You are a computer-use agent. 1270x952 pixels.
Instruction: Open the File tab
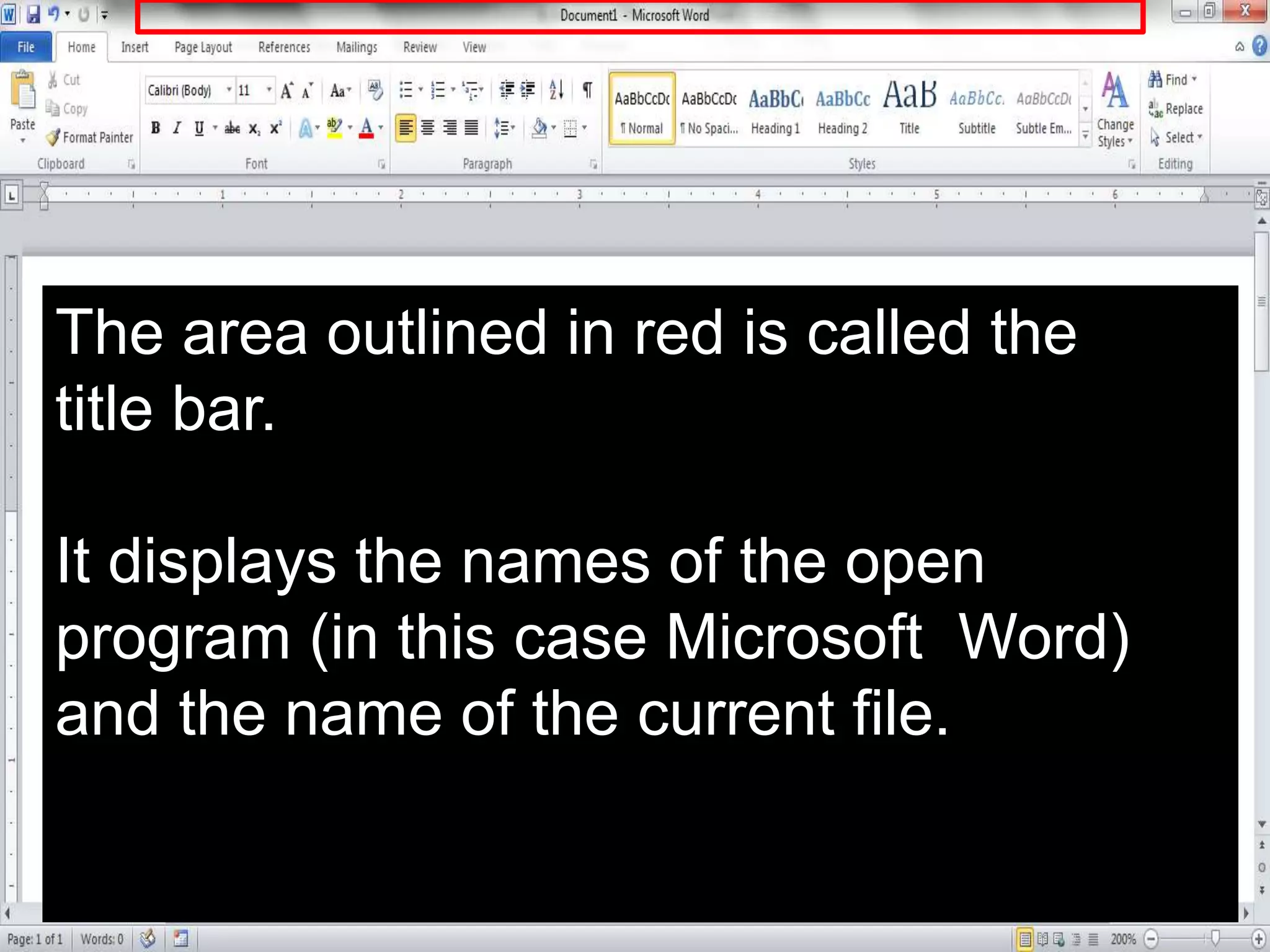25,47
